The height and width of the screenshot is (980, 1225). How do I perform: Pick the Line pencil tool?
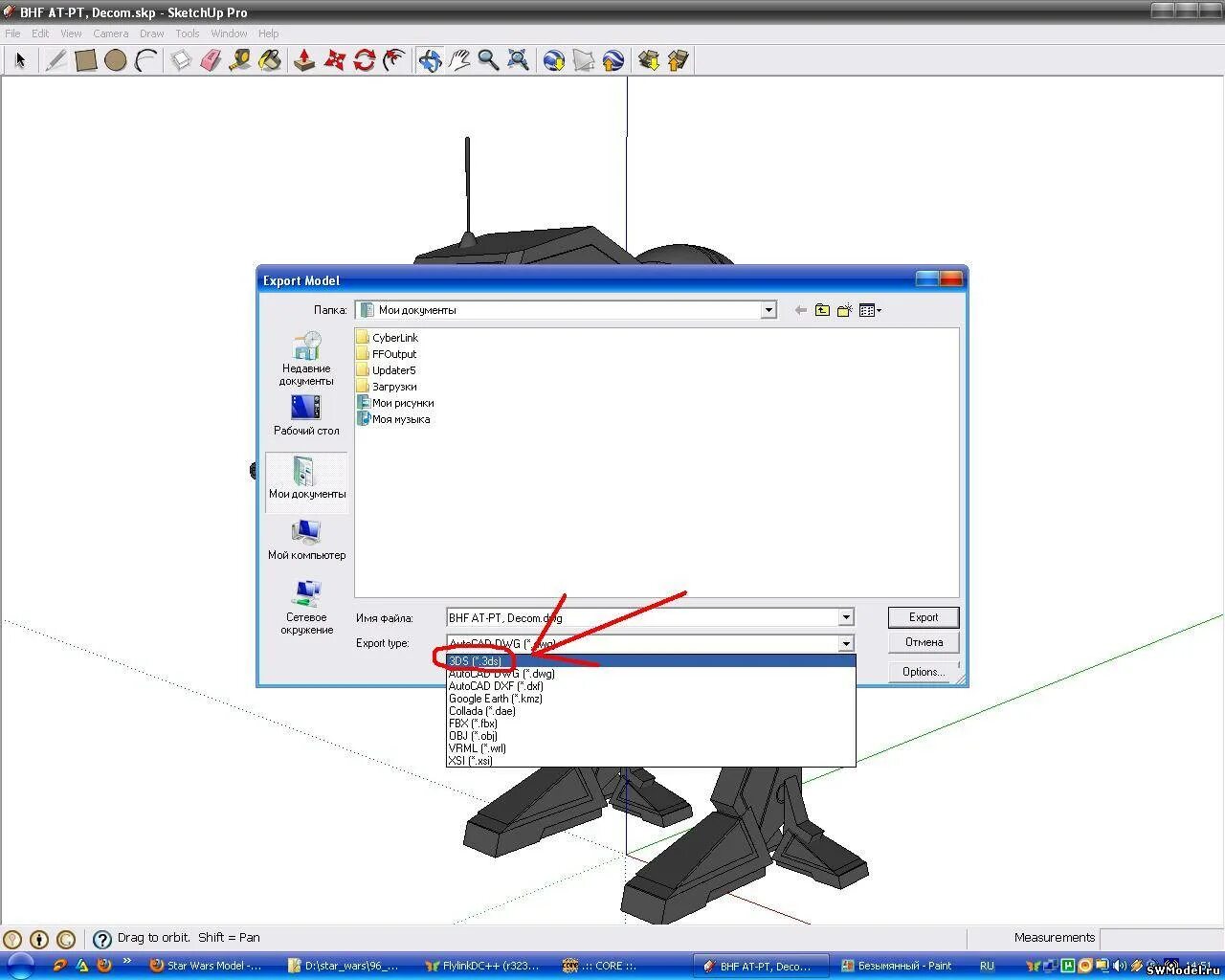[x=56, y=60]
